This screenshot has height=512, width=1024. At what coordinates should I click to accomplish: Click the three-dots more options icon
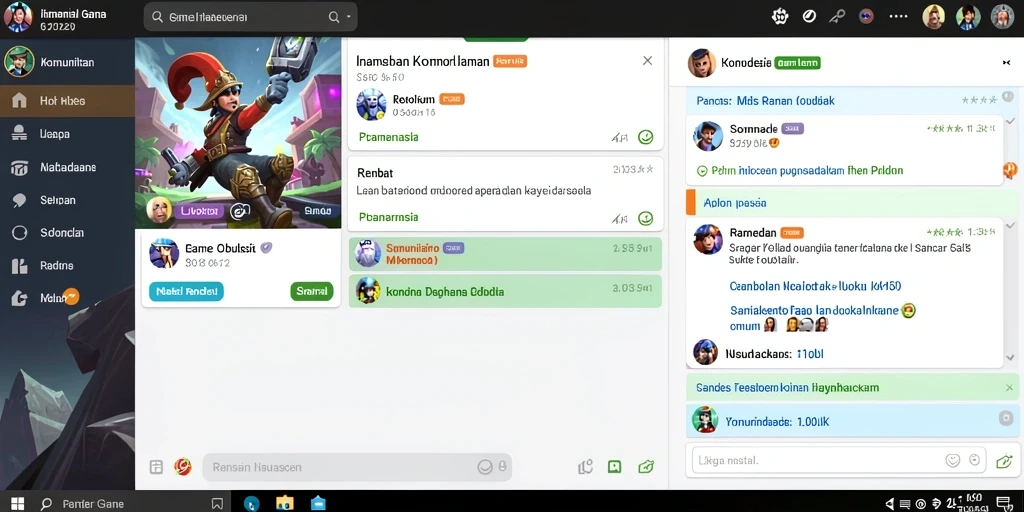pyautogui.click(x=899, y=16)
